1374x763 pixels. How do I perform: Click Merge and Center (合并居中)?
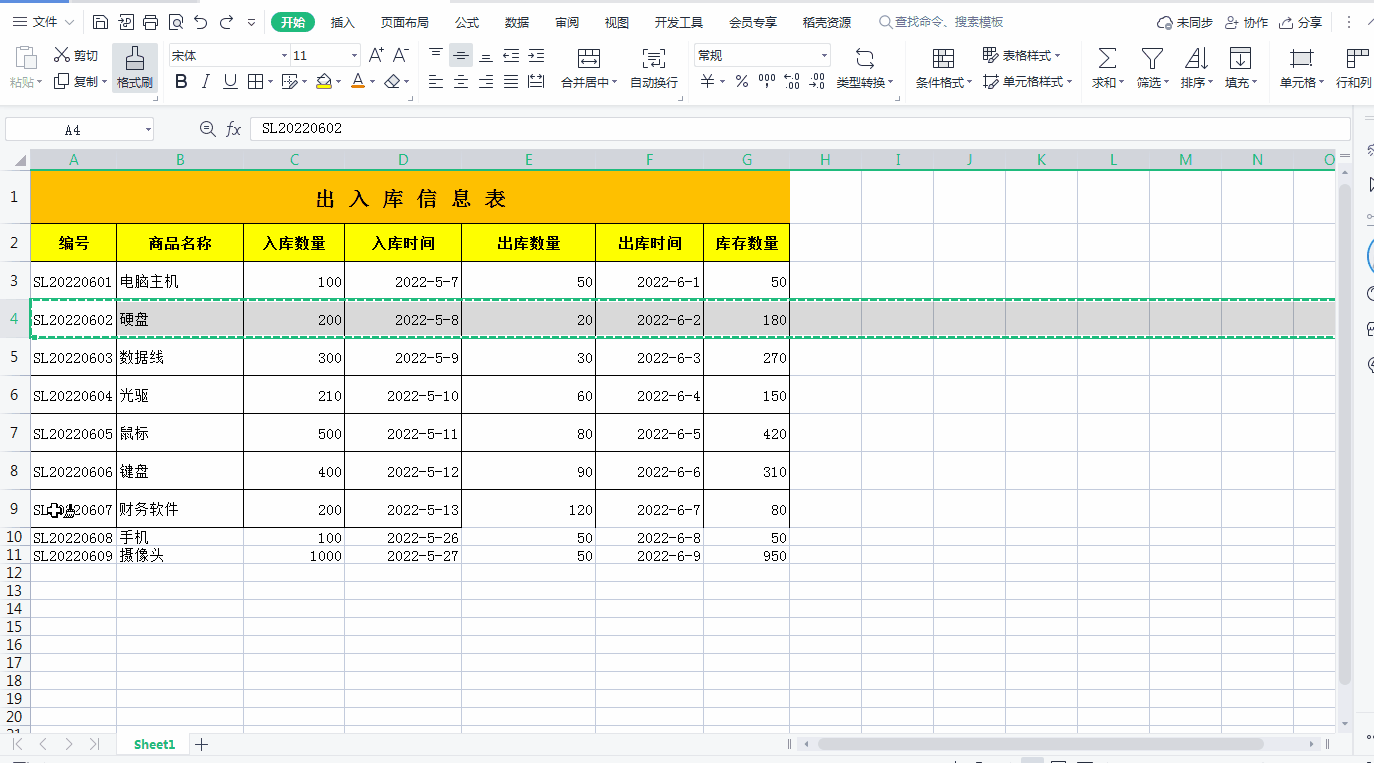pos(589,68)
